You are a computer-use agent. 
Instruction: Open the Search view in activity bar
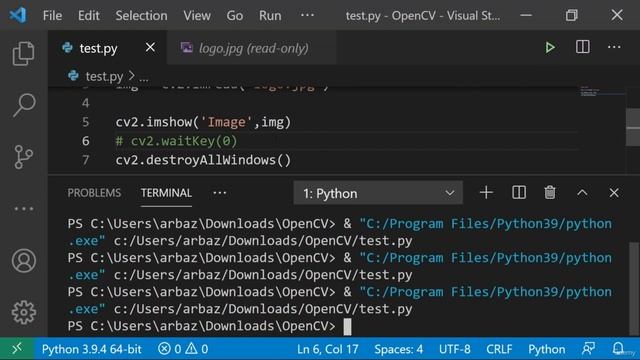(x=24, y=105)
